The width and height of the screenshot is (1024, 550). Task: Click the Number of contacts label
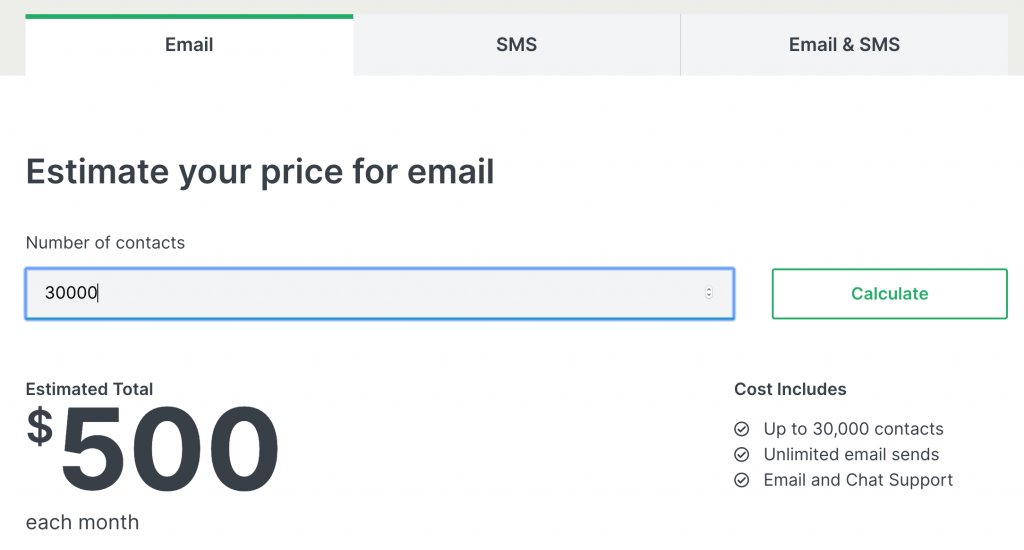105,243
